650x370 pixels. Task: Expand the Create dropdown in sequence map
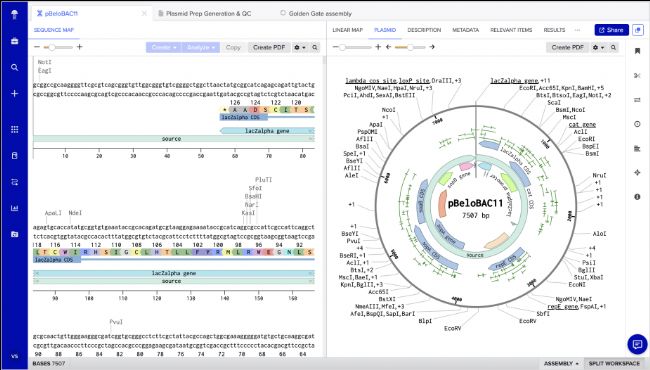click(164, 48)
